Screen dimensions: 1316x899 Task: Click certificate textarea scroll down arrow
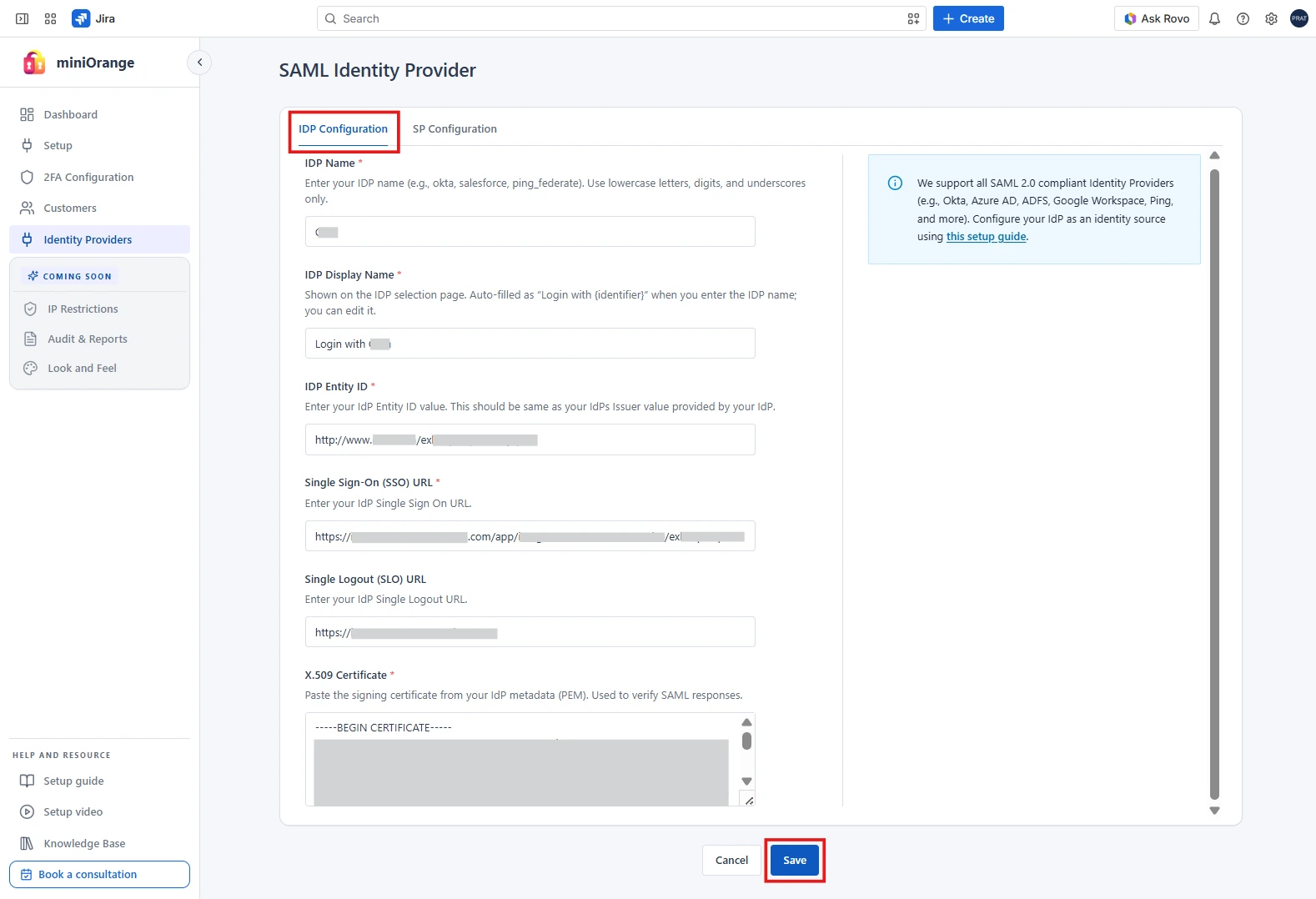[x=747, y=781]
